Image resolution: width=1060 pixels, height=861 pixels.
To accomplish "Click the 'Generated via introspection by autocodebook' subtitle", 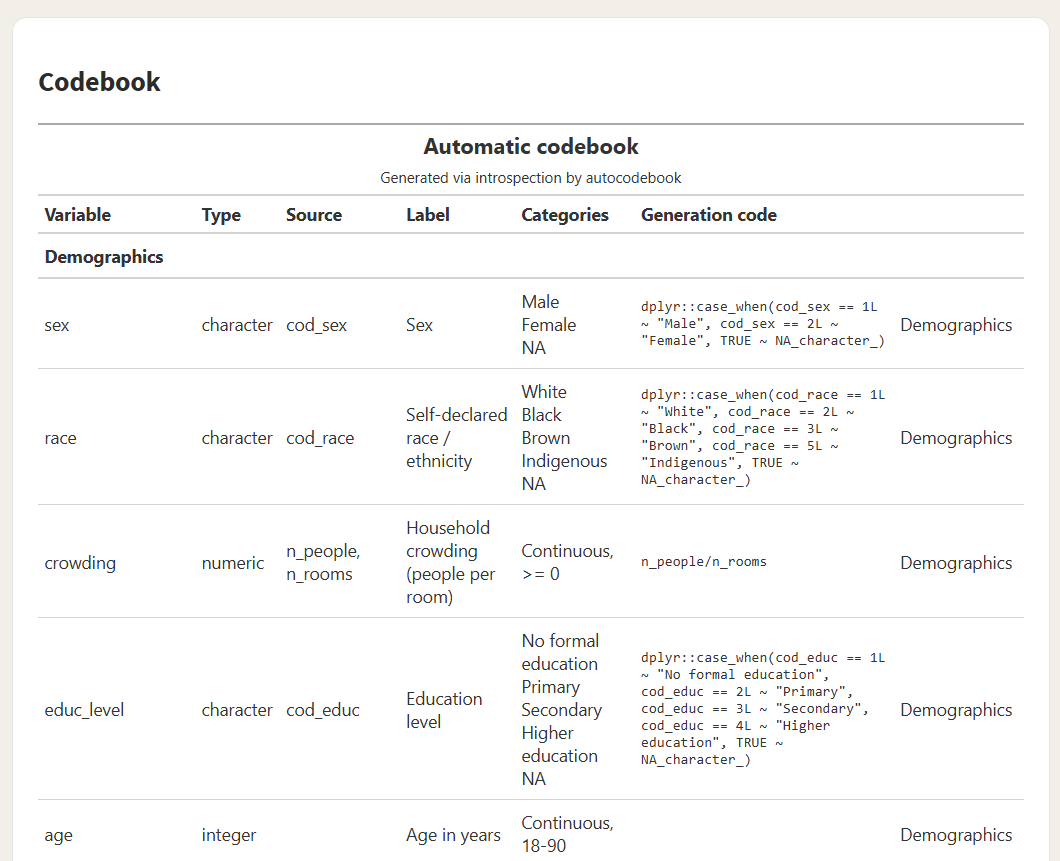I will point(531,178).
